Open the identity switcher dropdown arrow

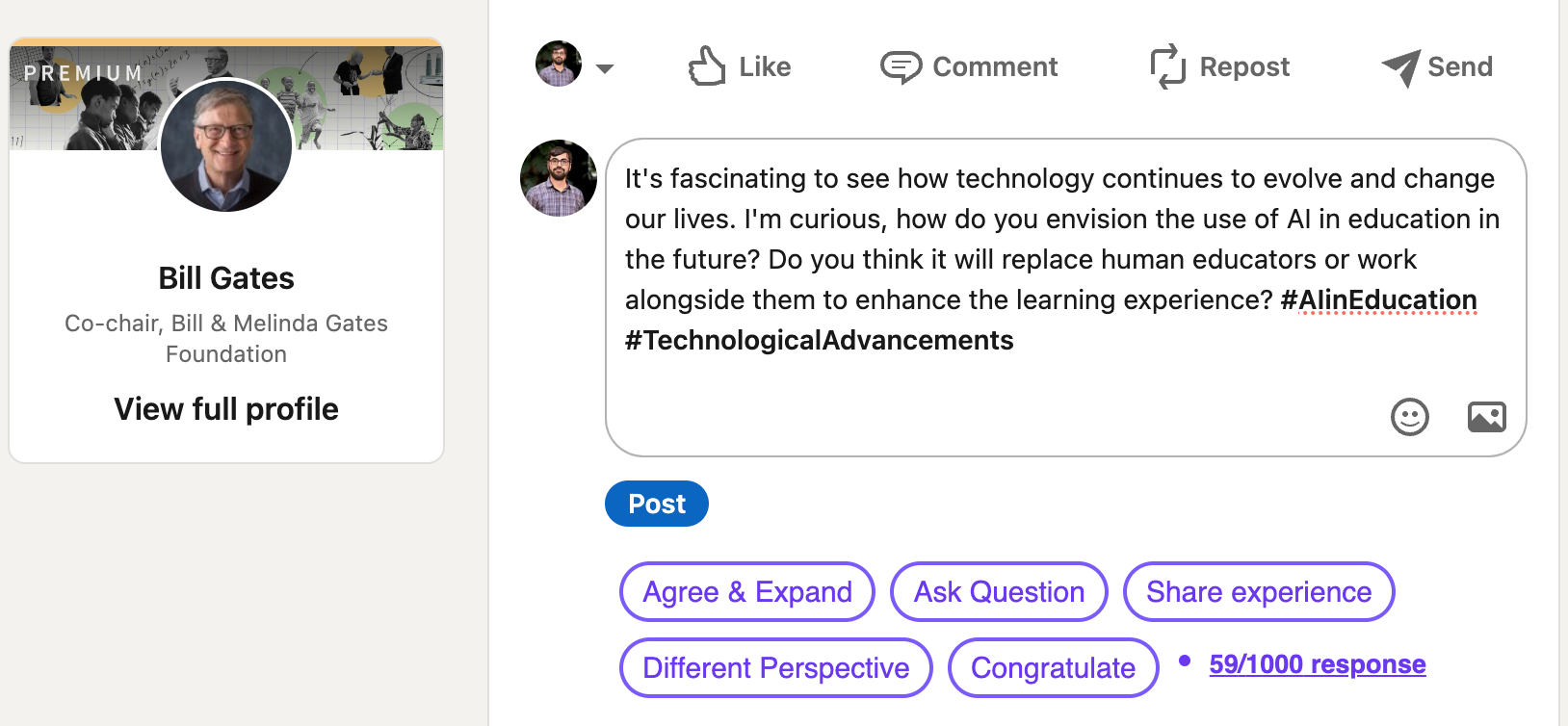[605, 68]
